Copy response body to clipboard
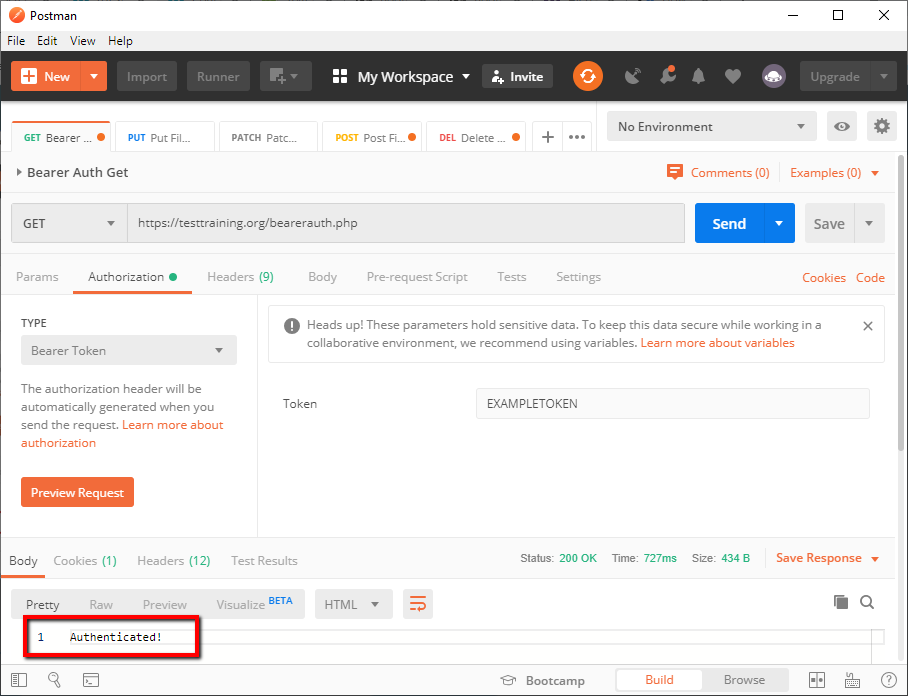Screen dimensions: 908x696 tap(841, 602)
